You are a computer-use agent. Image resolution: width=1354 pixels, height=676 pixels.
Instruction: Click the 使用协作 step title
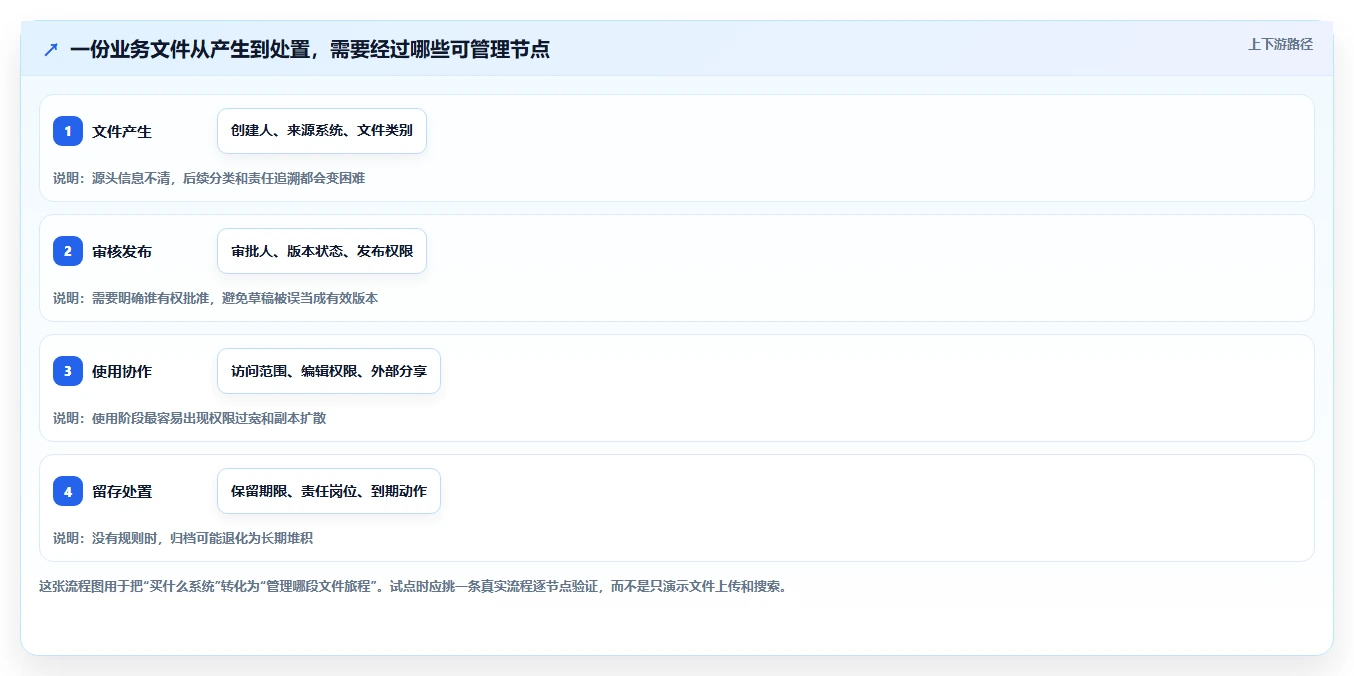click(122, 371)
